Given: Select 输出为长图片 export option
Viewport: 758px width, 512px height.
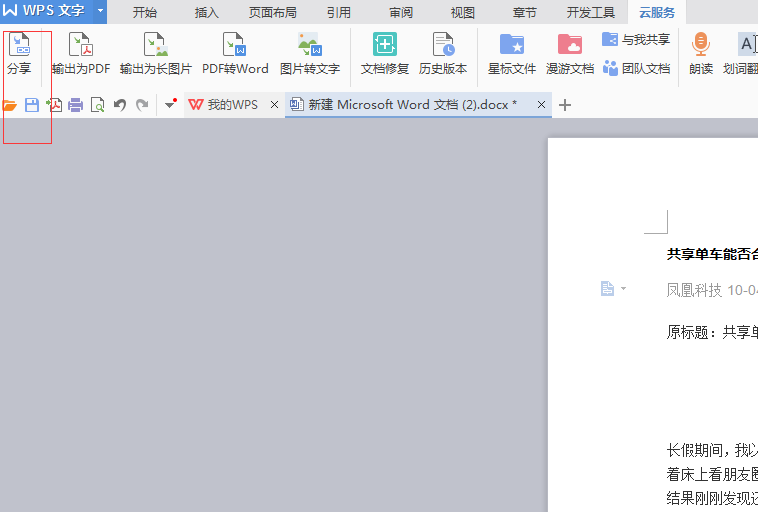Looking at the screenshot, I should [155, 53].
